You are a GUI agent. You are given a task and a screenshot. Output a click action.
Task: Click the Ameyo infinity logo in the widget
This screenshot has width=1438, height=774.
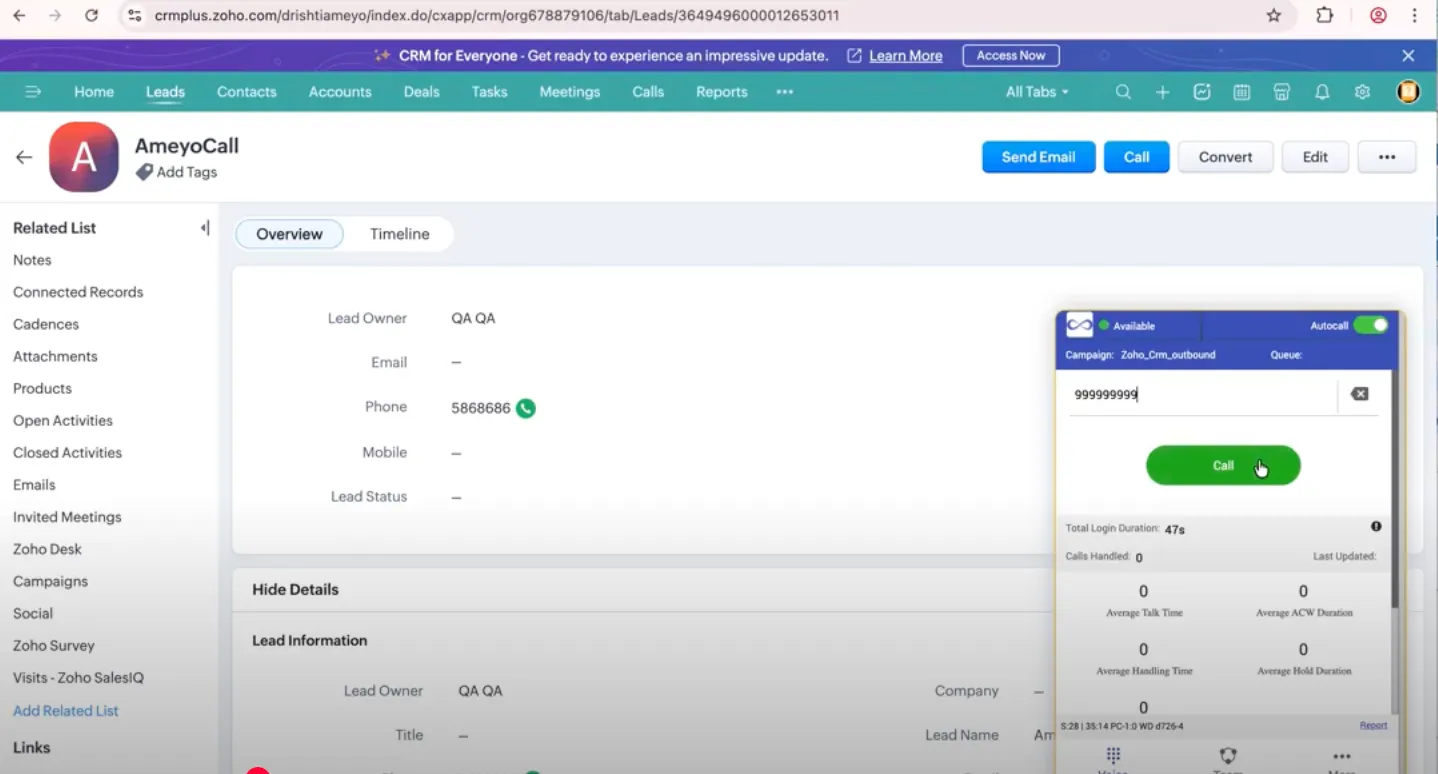(1079, 325)
